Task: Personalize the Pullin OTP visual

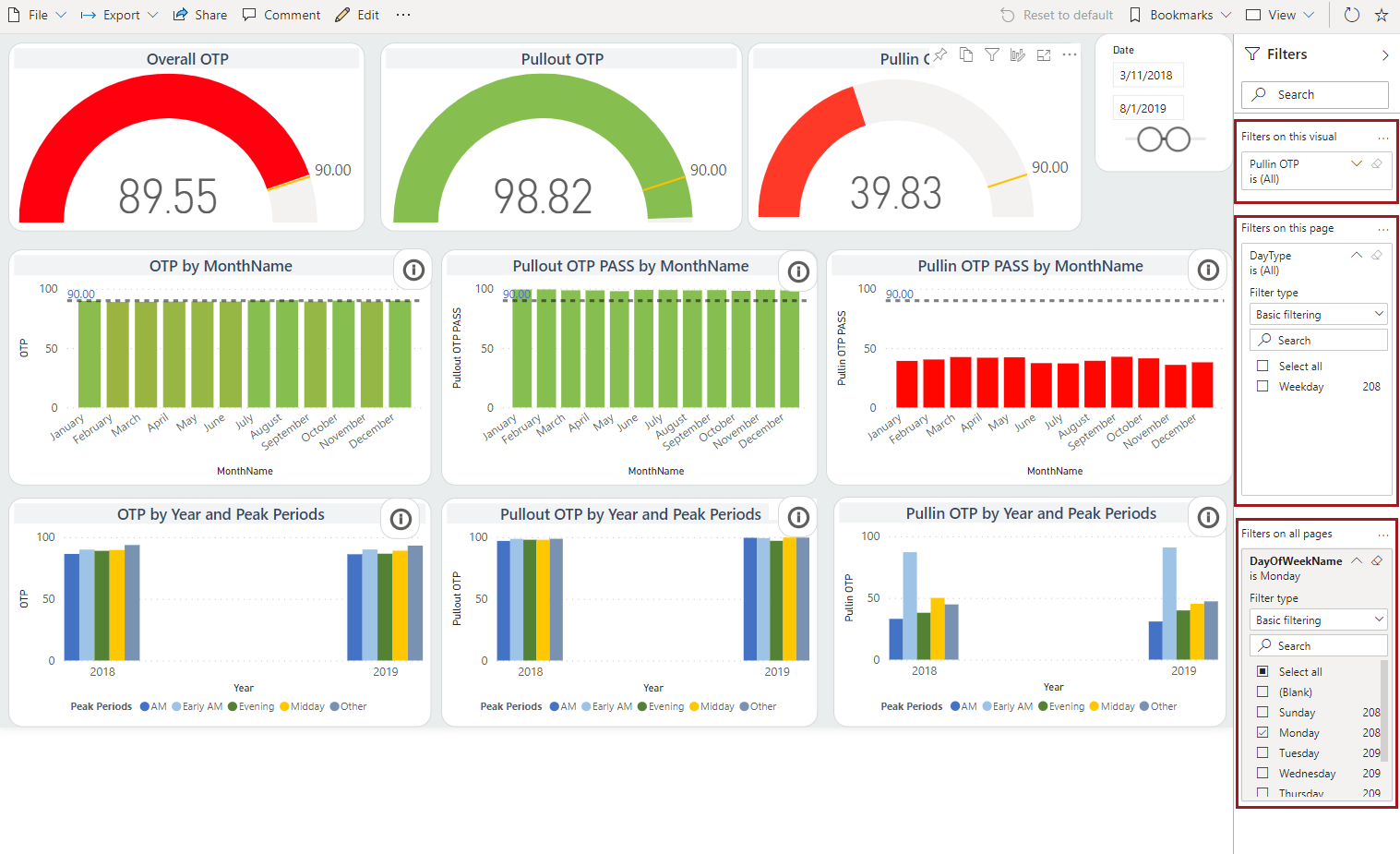Action: pyautogui.click(x=1017, y=55)
